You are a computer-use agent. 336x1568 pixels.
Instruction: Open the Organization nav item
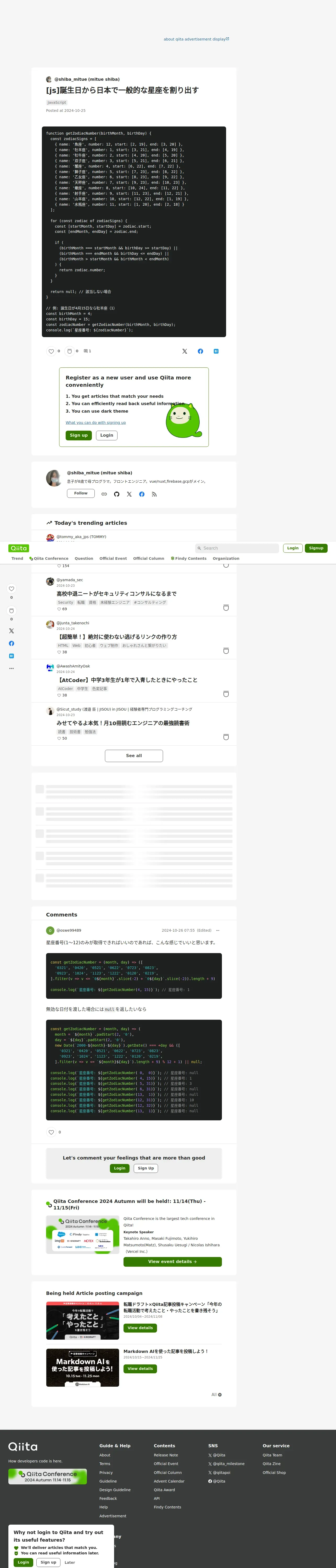(x=226, y=558)
